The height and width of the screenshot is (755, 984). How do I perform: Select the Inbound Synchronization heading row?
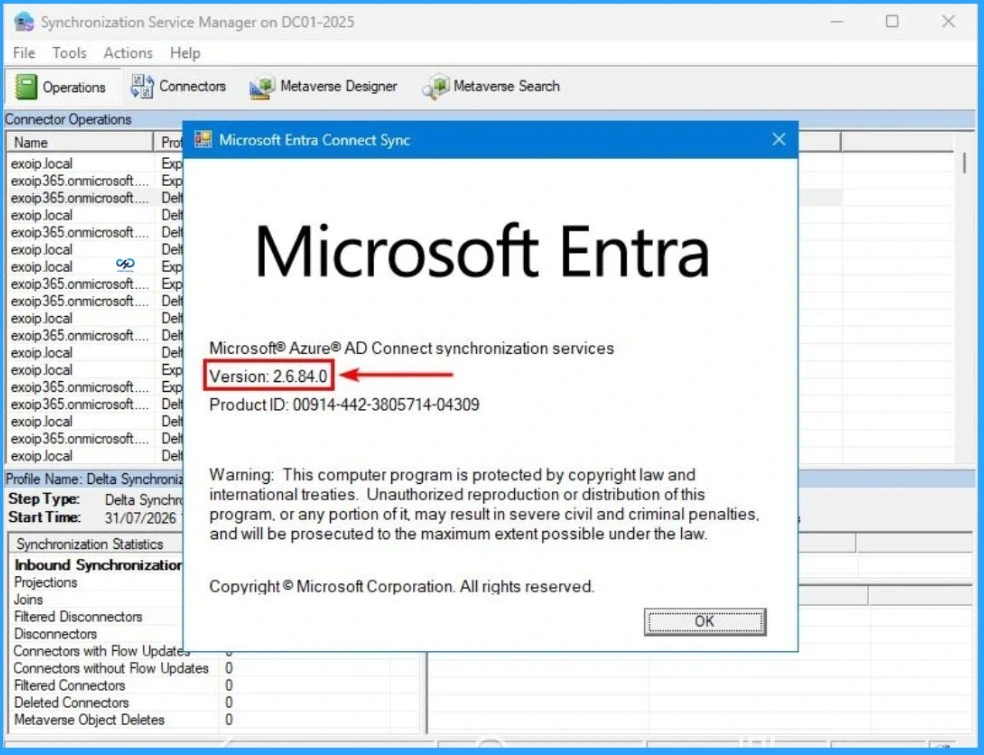(x=99, y=565)
